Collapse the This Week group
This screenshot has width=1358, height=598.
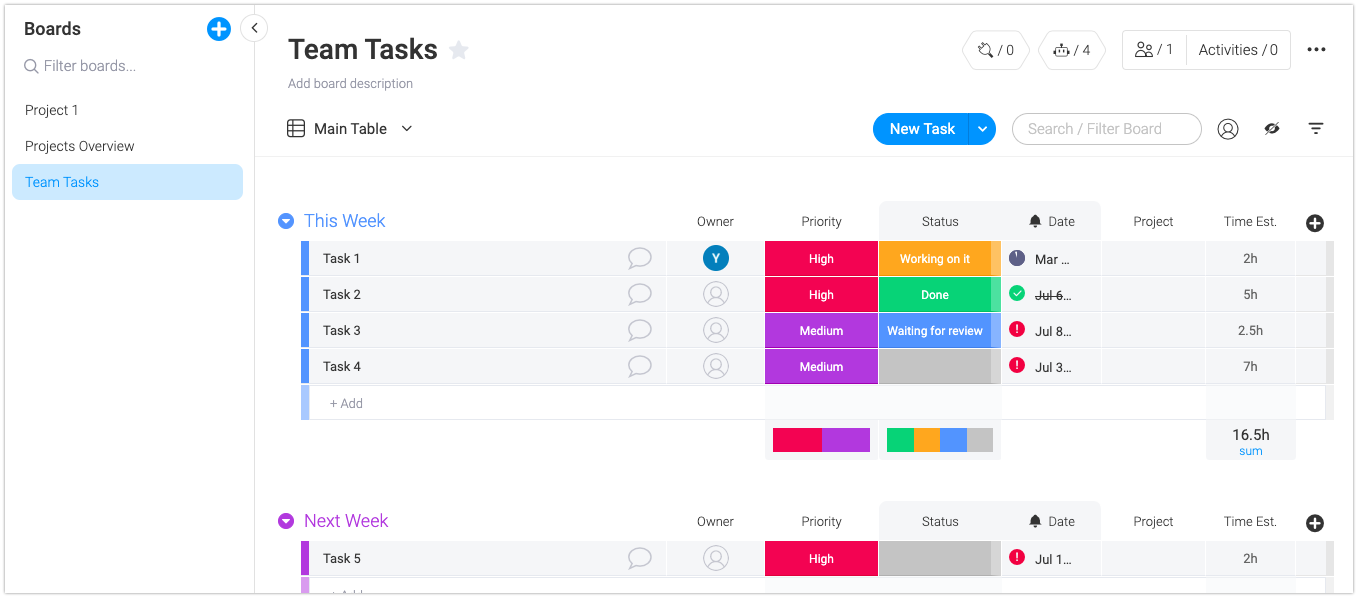click(286, 221)
